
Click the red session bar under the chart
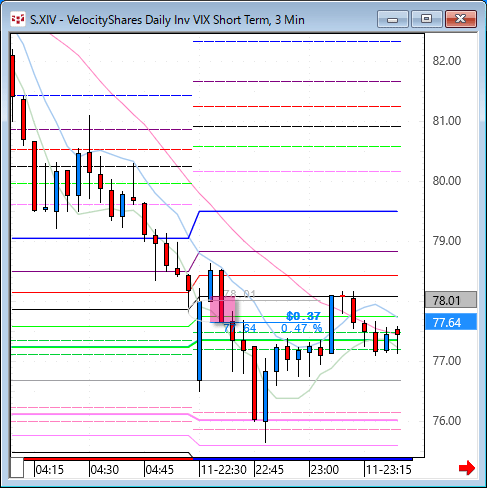point(108,459)
